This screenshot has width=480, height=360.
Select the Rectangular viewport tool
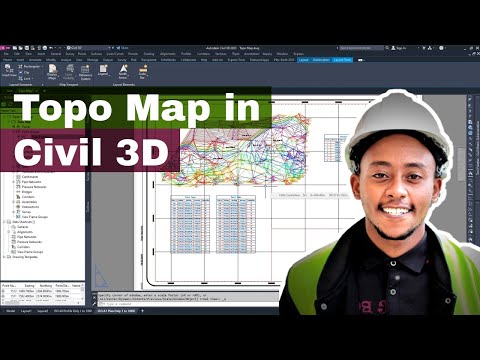point(29,66)
